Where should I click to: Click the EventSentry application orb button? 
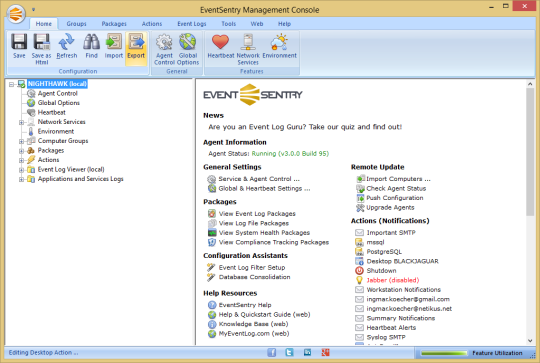point(16,14)
